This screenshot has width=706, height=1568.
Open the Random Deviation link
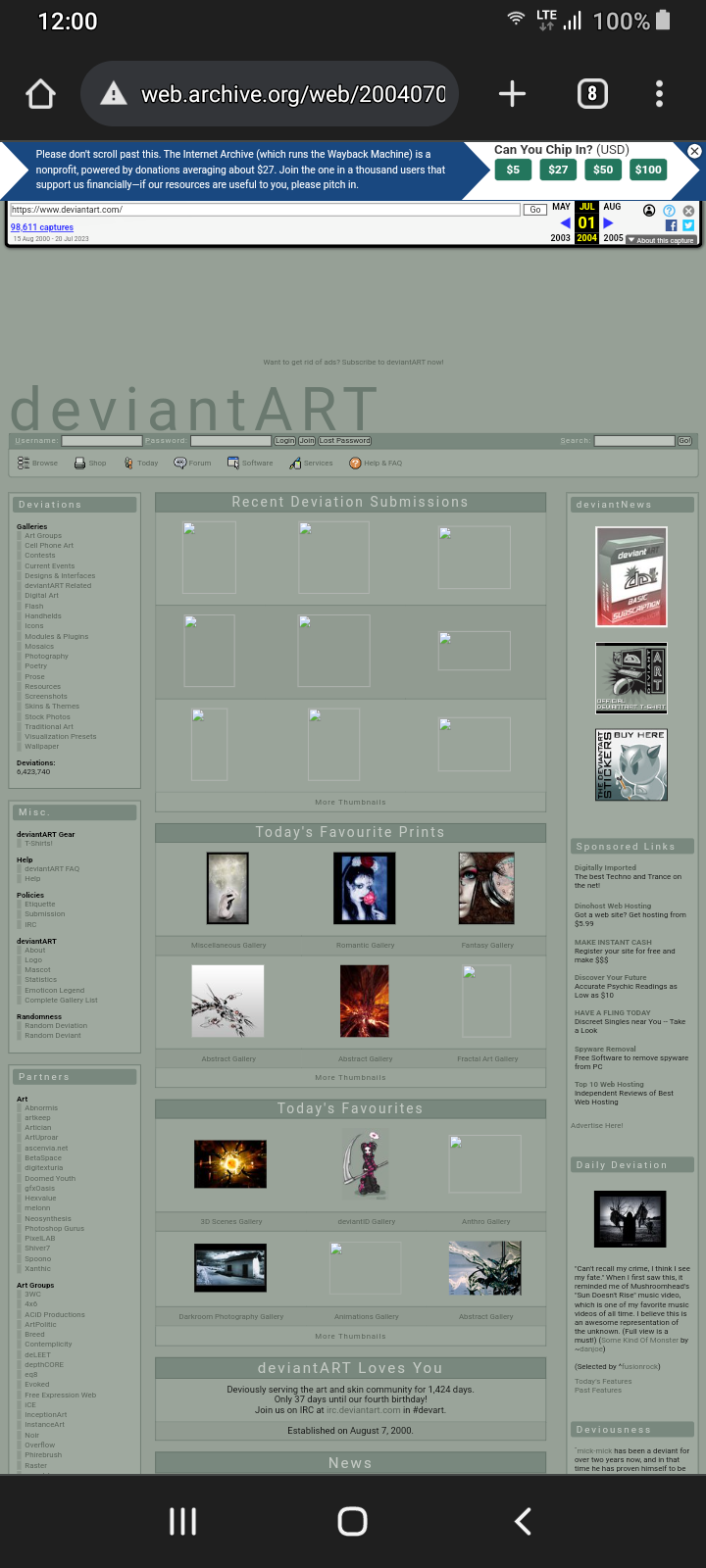pos(56,1026)
